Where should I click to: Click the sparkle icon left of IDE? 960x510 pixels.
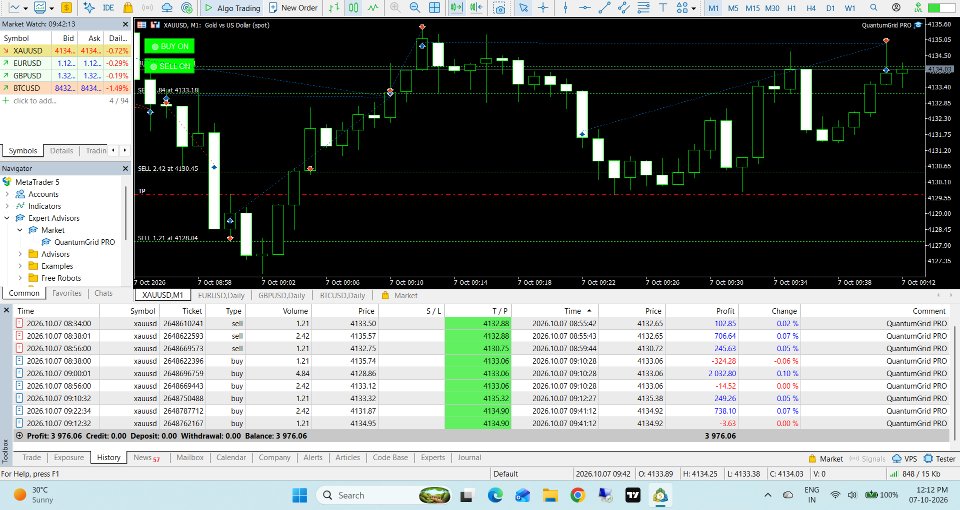(89, 7)
